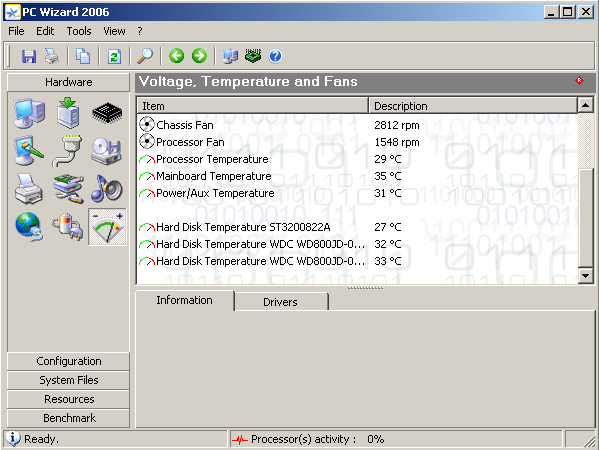Open the Benchmark category

[x=68, y=418]
